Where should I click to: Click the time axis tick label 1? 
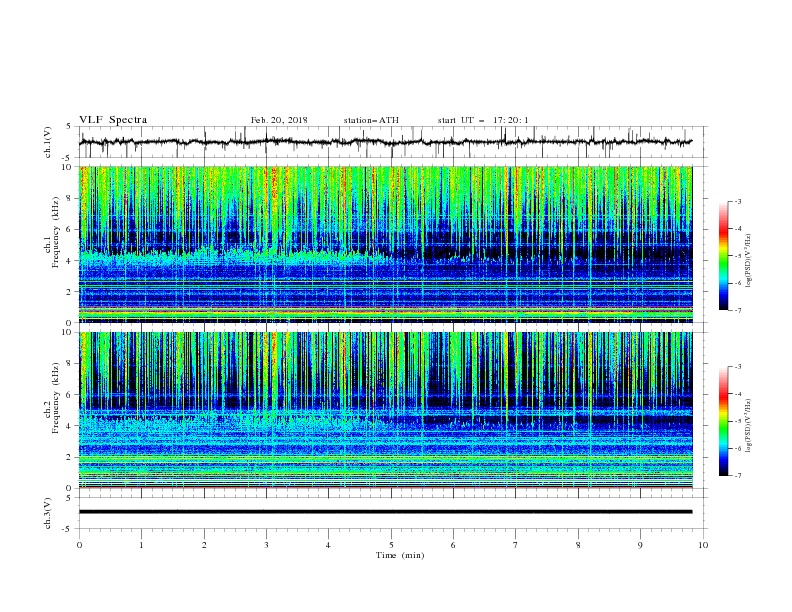(x=141, y=545)
